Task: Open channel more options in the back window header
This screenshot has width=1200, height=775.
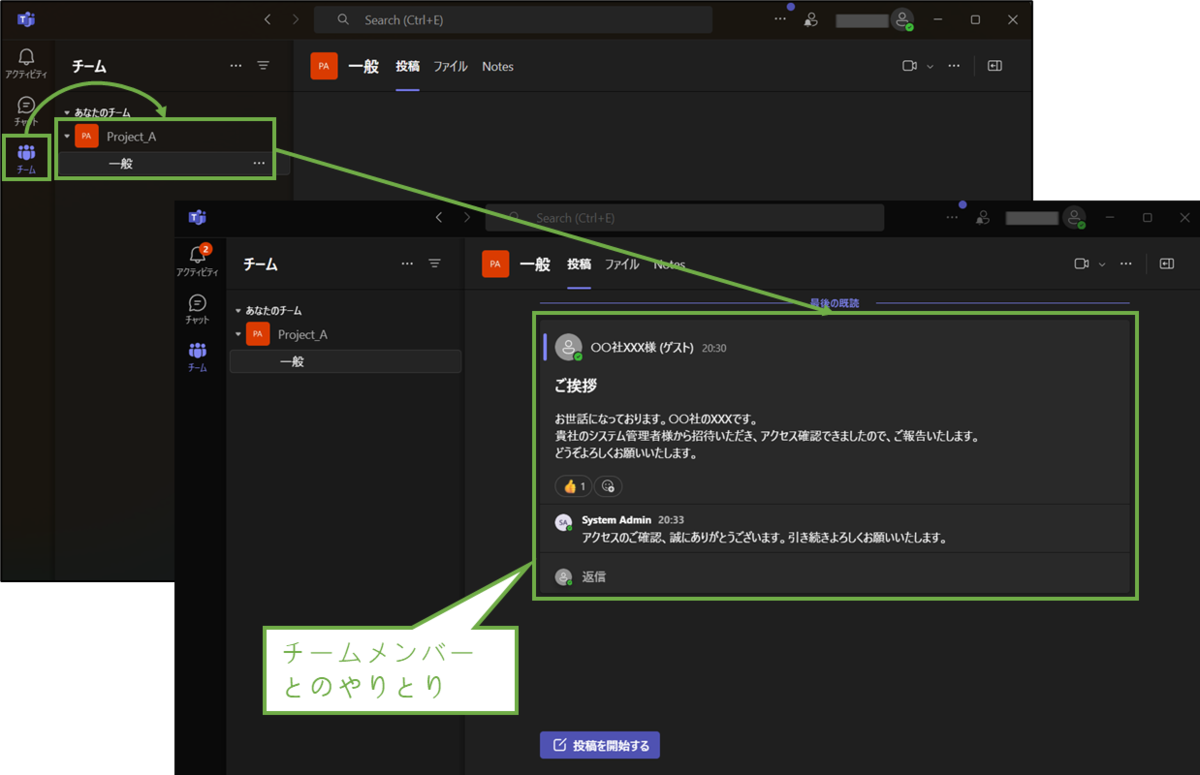Action: 954,66
